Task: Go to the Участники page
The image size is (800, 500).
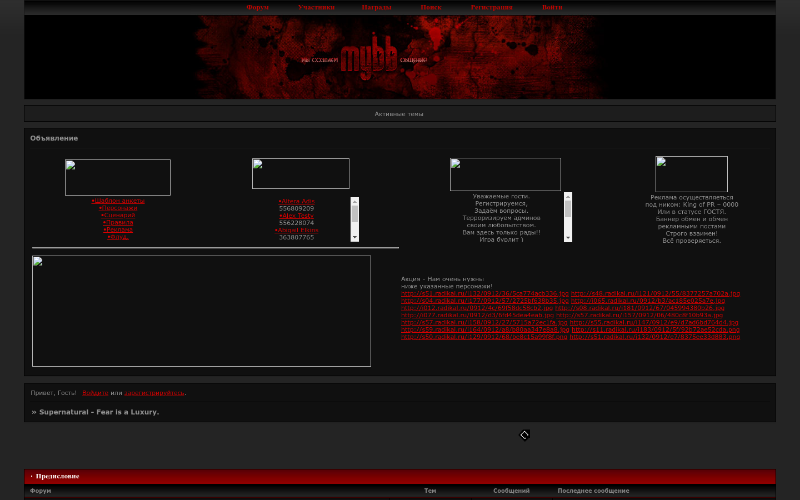Action: click(x=316, y=7)
